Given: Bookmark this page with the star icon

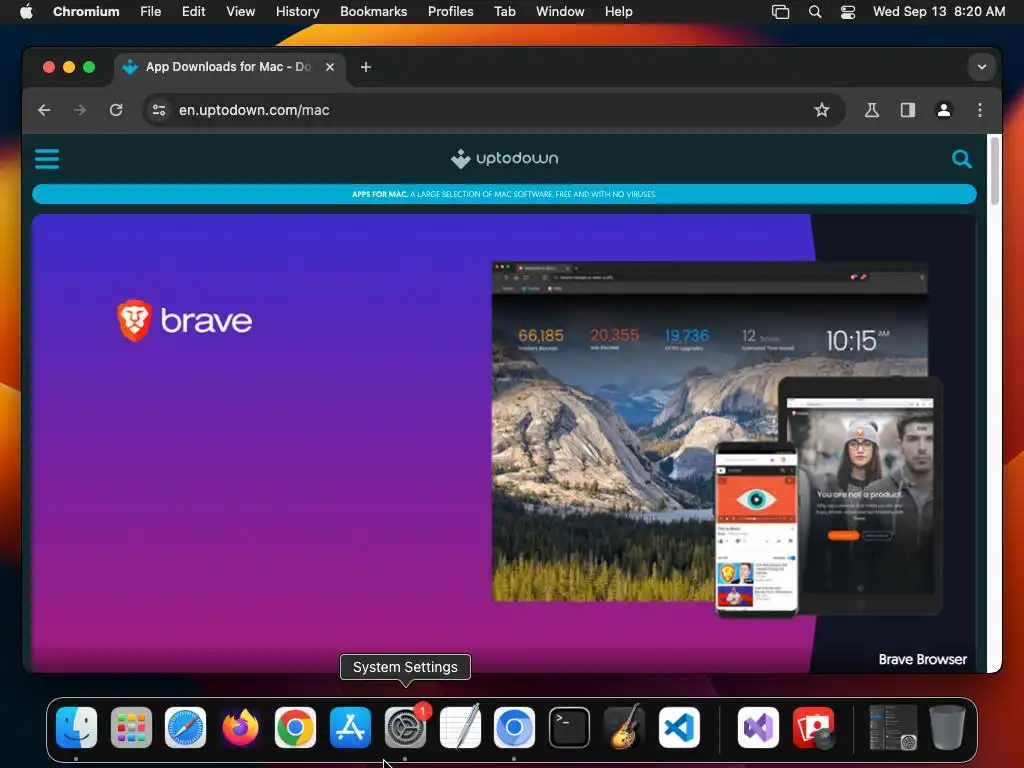Looking at the screenshot, I should point(822,110).
